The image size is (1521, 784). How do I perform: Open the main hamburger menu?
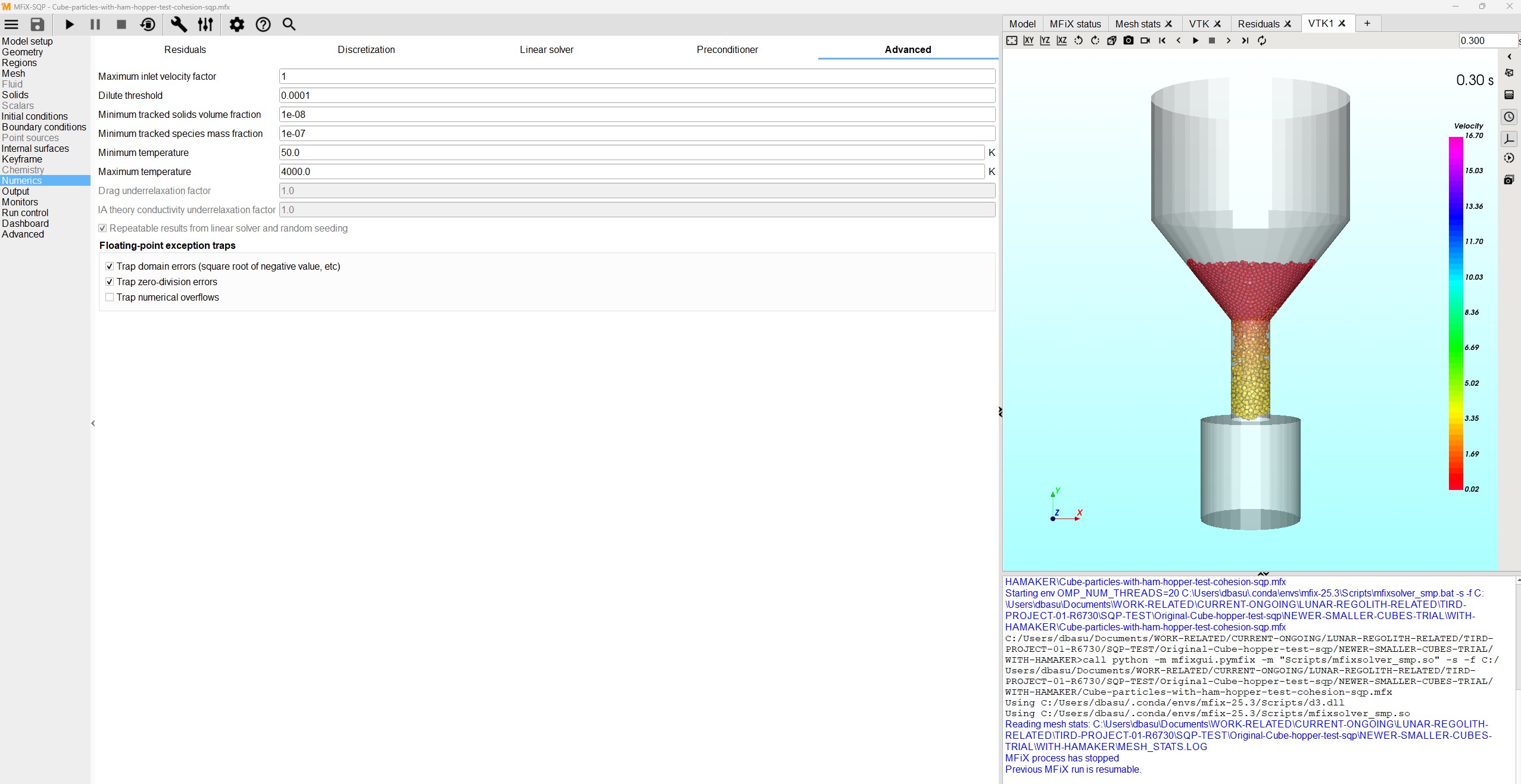click(x=11, y=24)
